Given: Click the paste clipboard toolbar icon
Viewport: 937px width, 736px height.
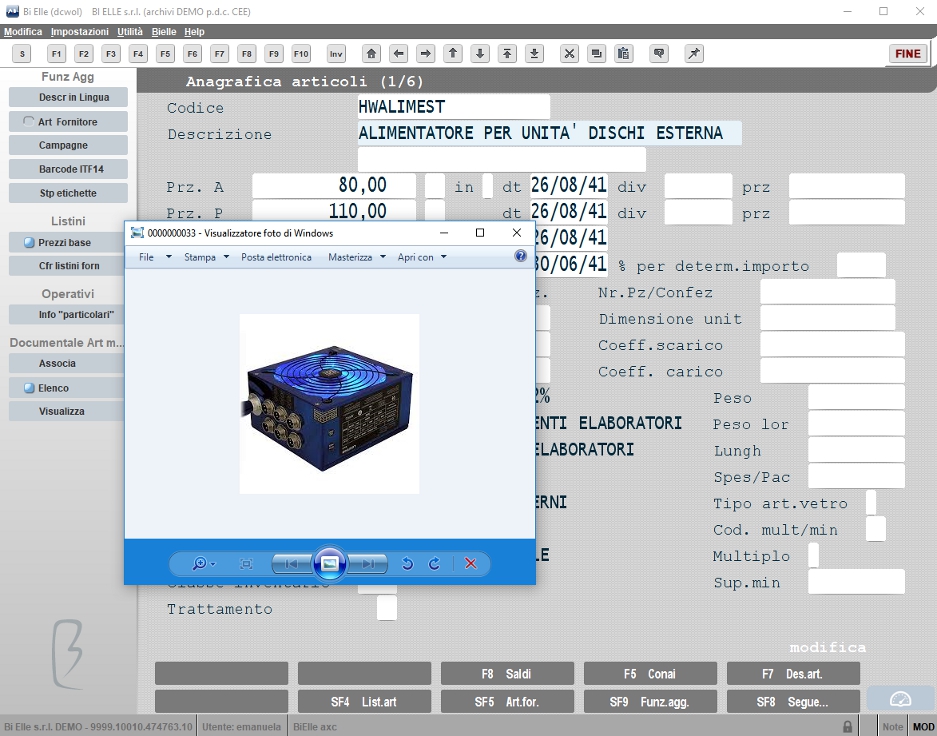Looking at the screenshot, I should coord(623,54).
